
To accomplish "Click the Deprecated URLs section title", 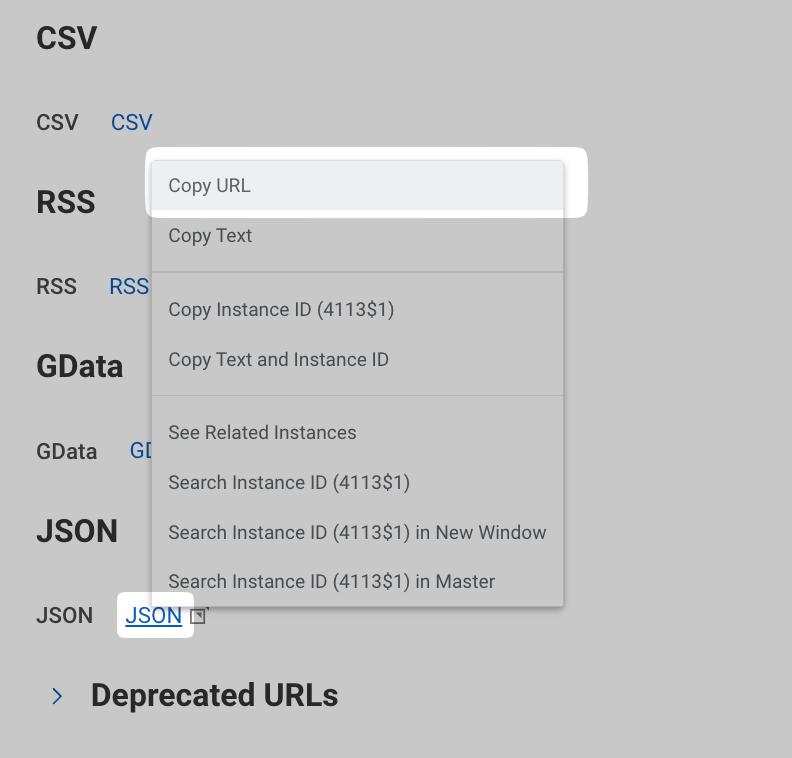I will pyautogui.click(x=214, y=695).
